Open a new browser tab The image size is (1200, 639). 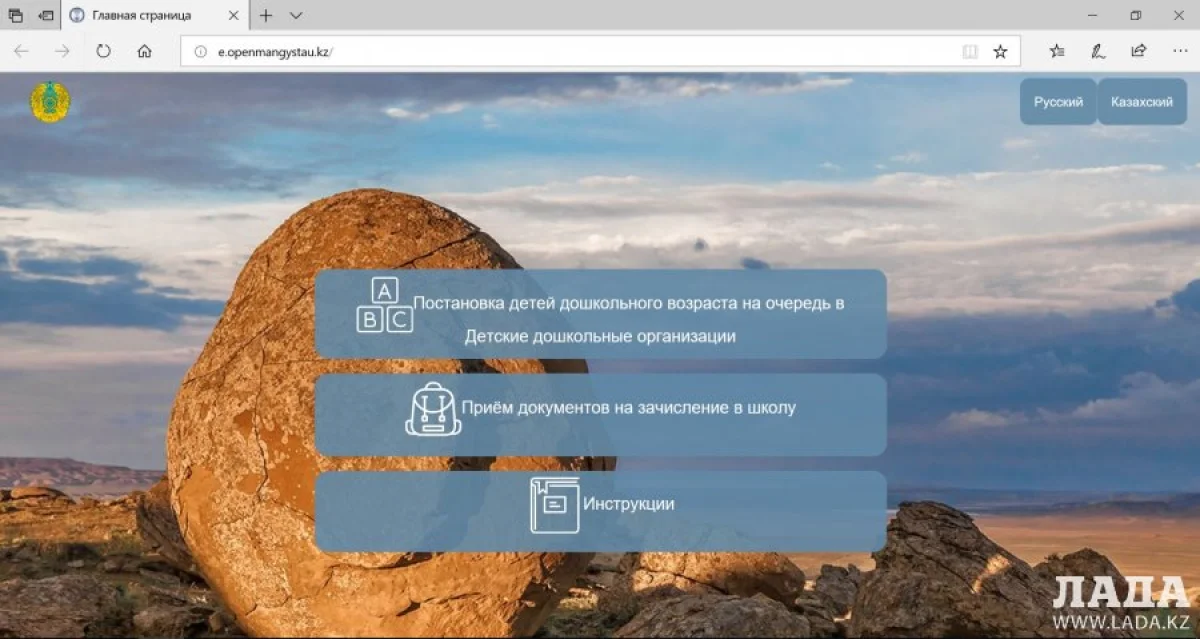[264, 16]
